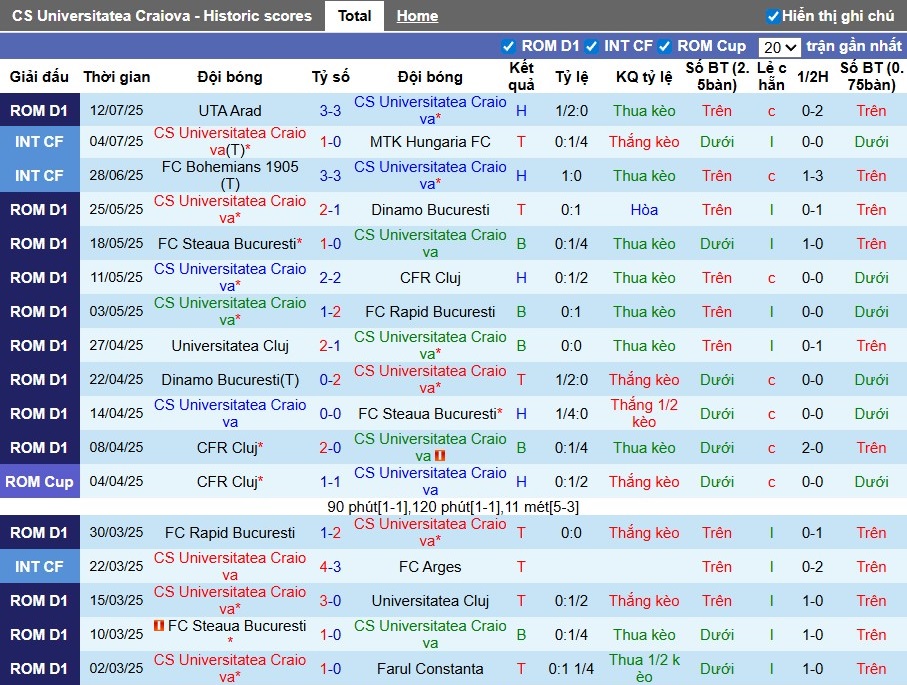Viewport: 907px width, 685px height.
Task: Switch to the Total tab
Action: 354,16
